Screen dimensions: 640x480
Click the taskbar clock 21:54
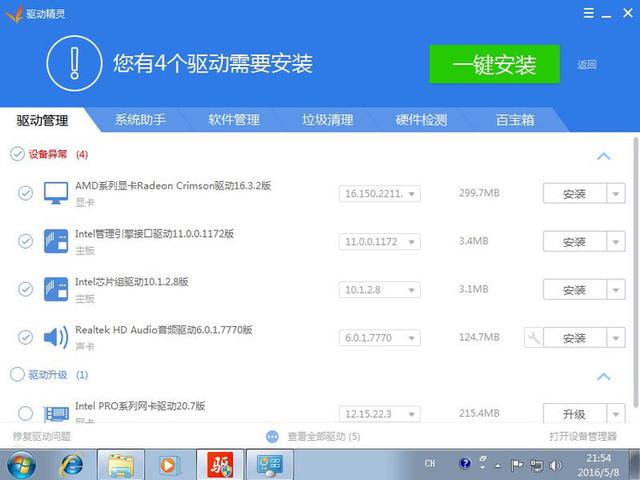598,458
